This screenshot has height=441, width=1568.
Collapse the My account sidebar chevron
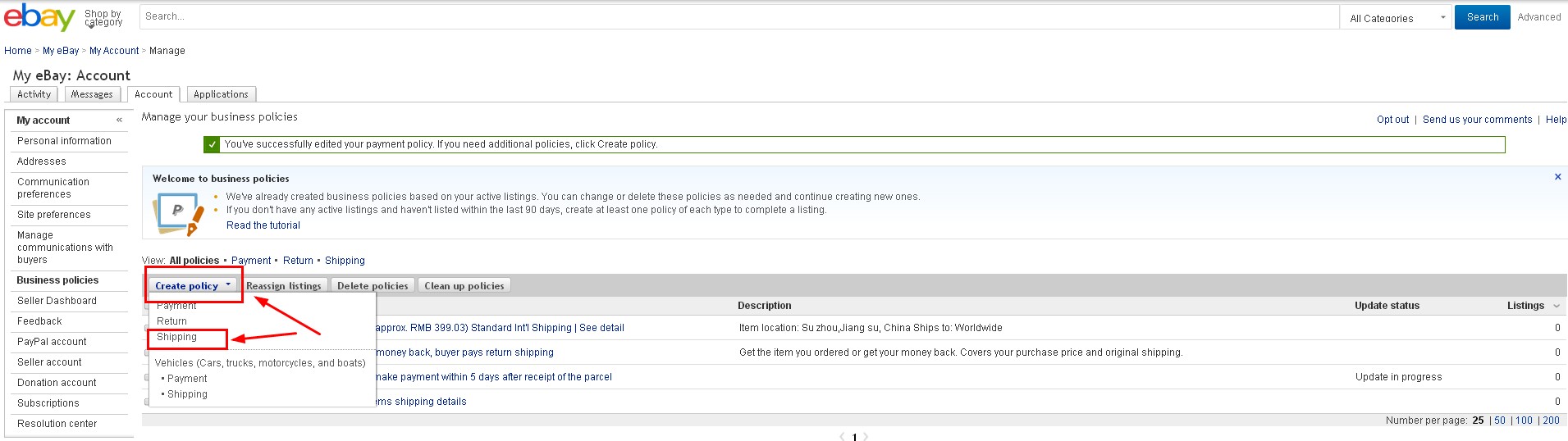[x=119, y=120]
